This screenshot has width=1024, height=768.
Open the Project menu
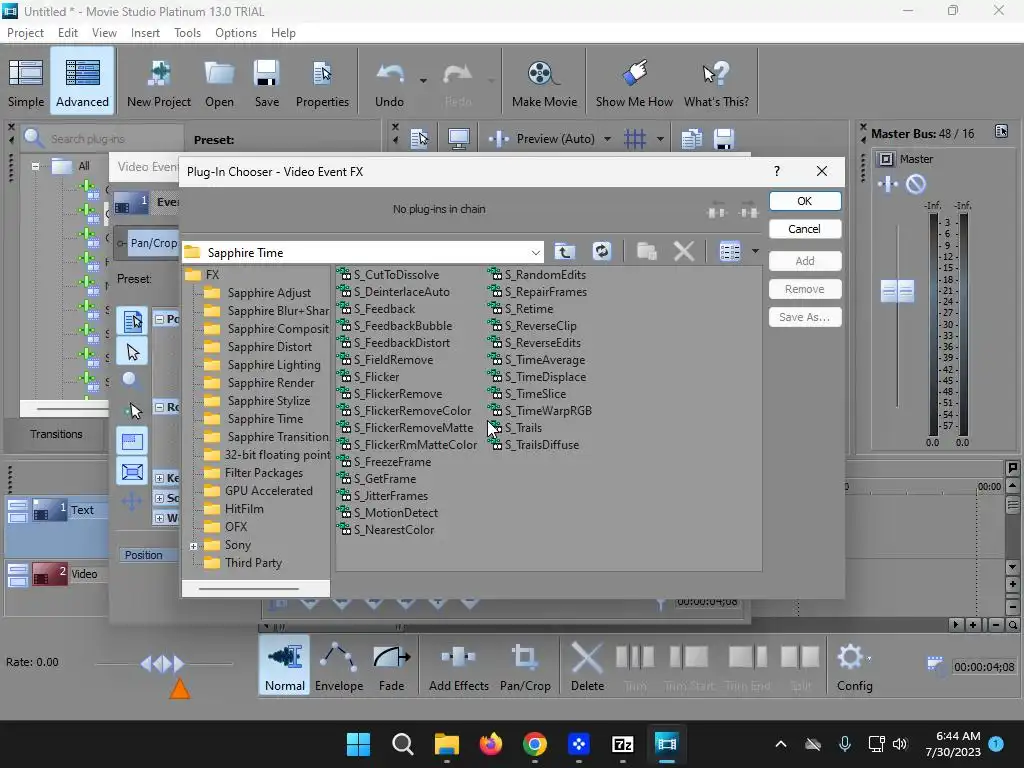25,33
